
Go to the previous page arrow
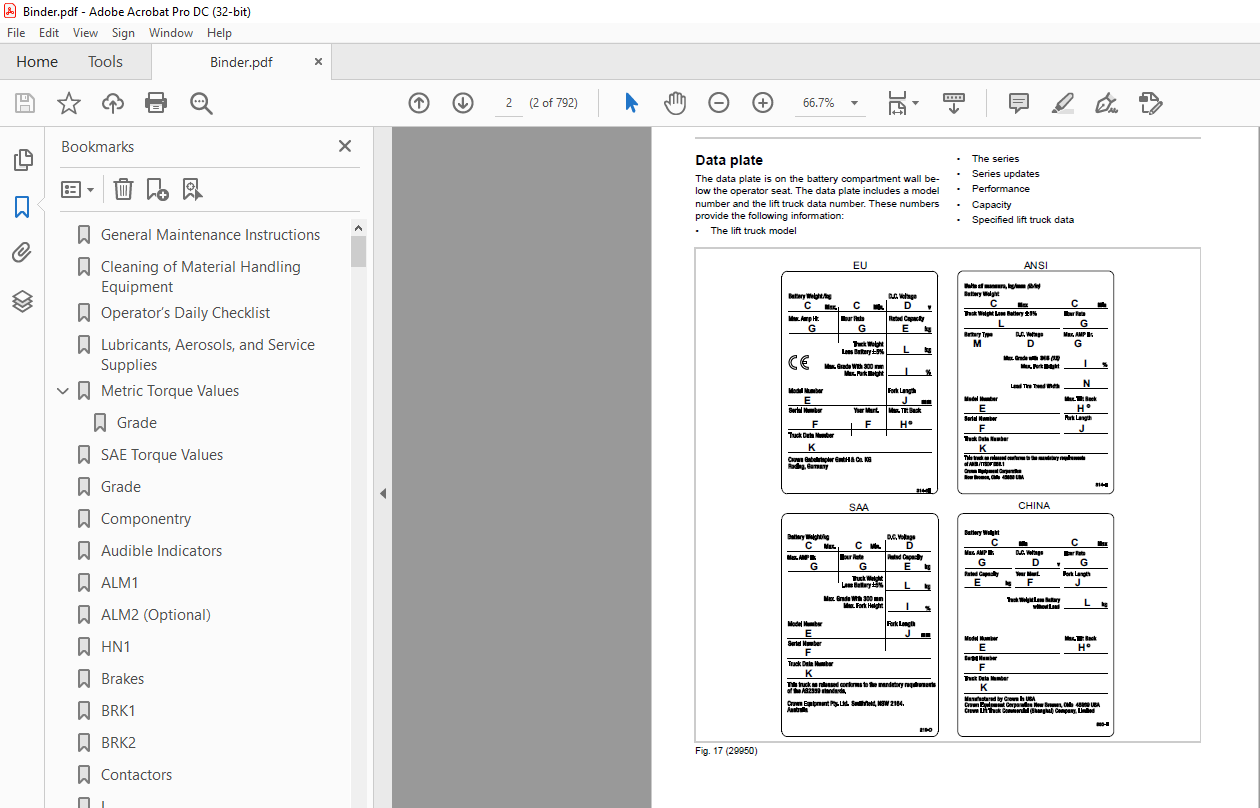[419, 103]
